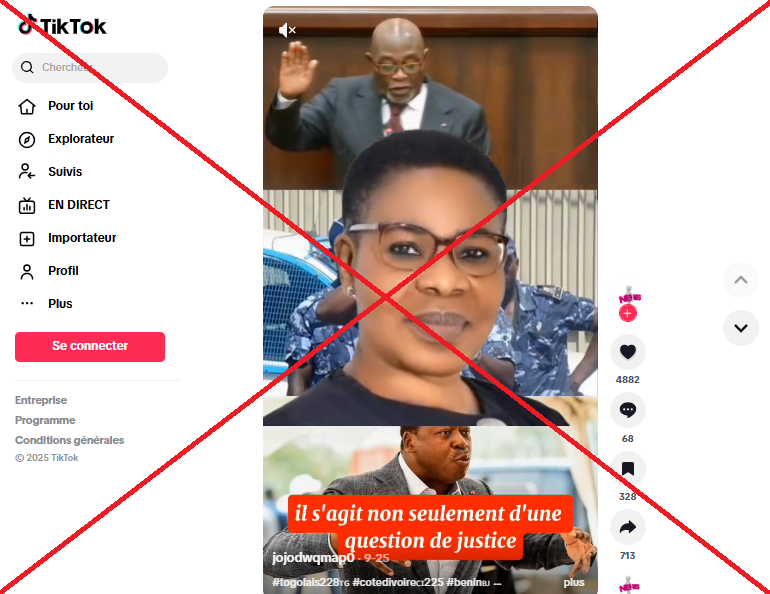Click Se connecter button
770x594 pixels.
point(90,347)
